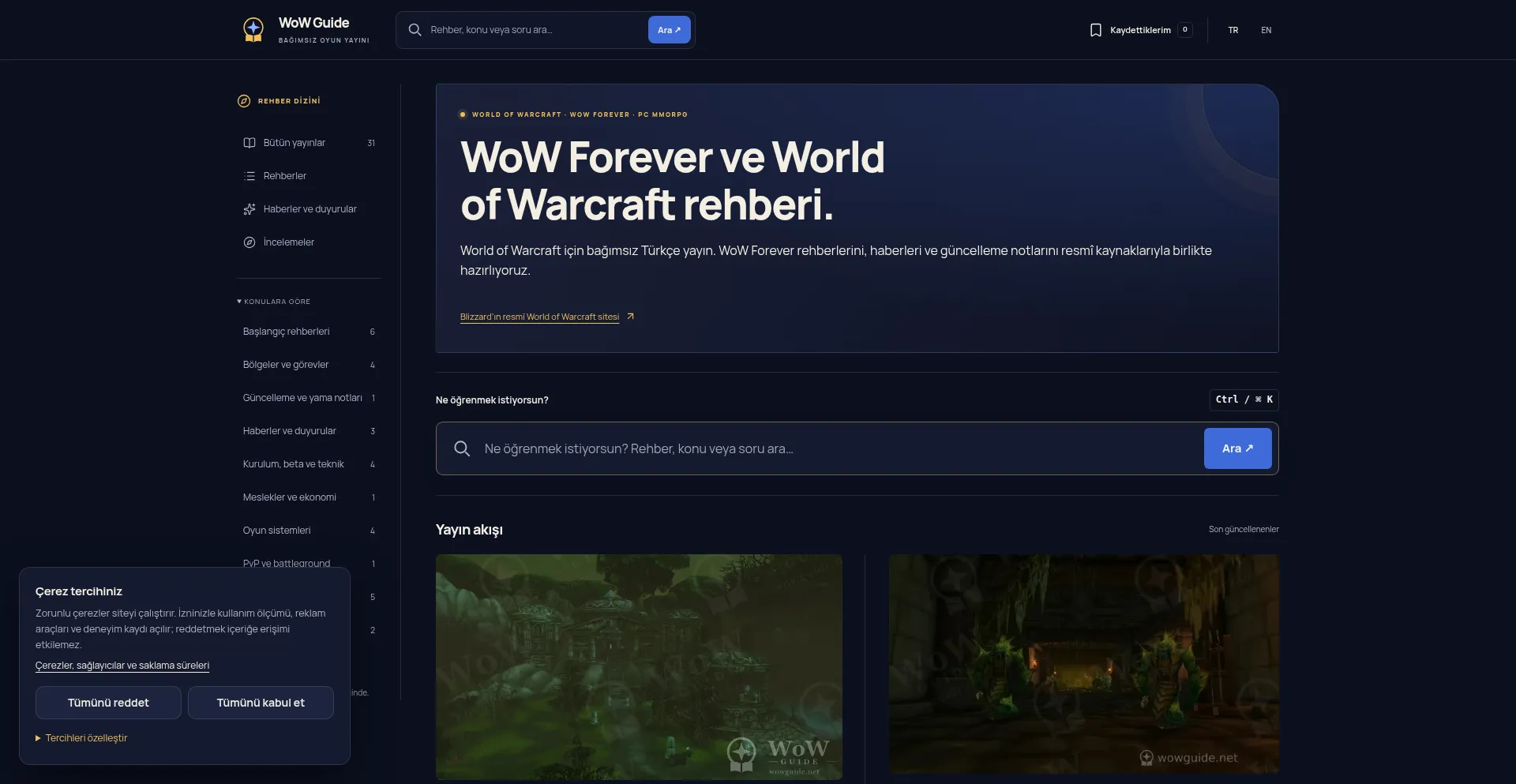The width and height of the screenshot is (1516, 784).
Task: Click the large Ara button in main search
Action: [1237, 448]
